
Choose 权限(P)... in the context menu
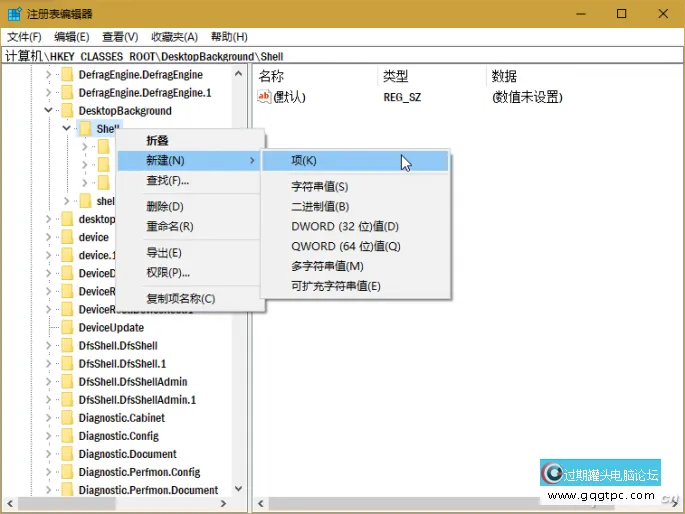(190, 273)
